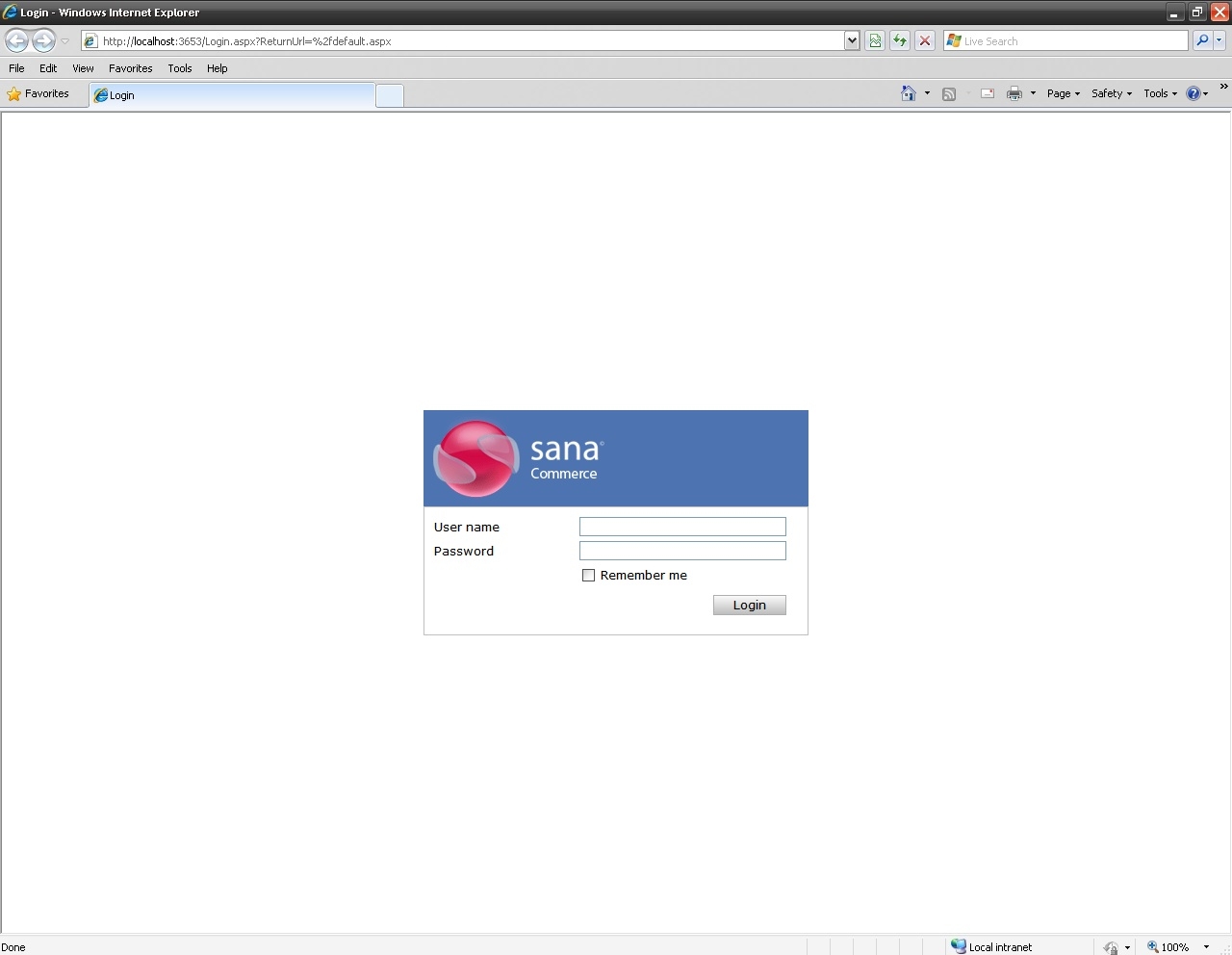Click the Home page icon
Viewport: 1232px width, 955px height.
[908, 93]
